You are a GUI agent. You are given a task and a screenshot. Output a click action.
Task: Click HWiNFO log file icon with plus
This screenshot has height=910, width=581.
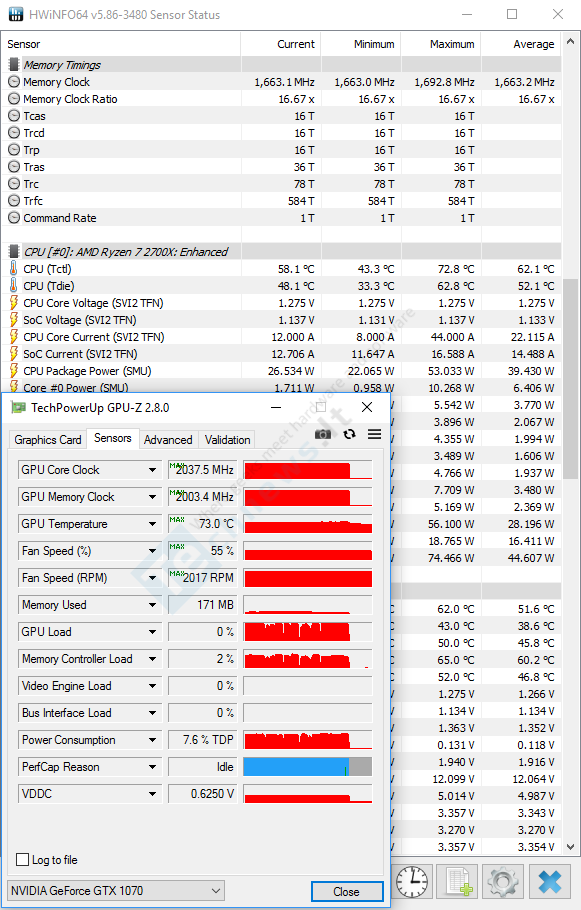coord(458,883)
